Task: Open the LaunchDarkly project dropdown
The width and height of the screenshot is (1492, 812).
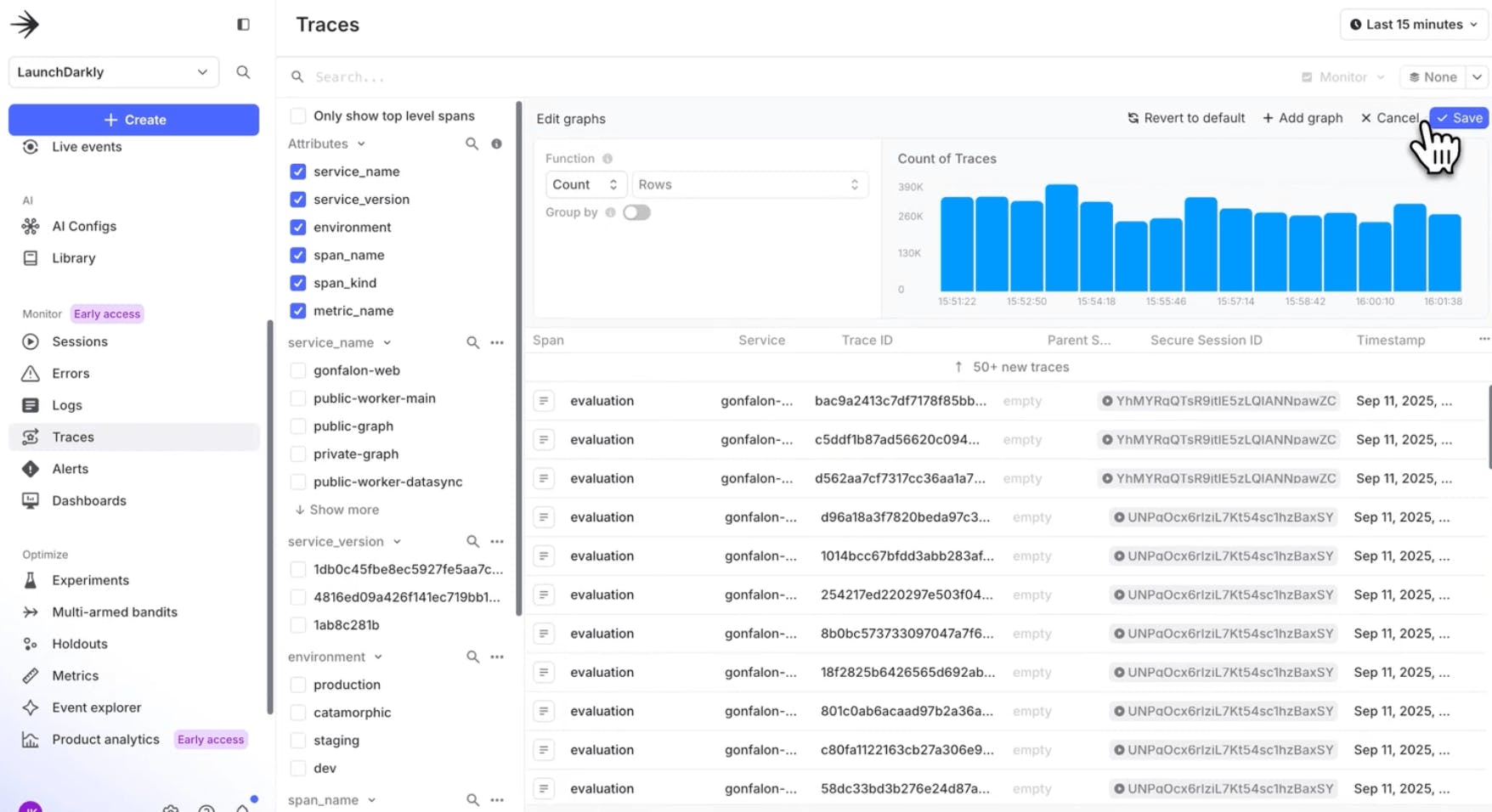Action: [x=113, y=72]
